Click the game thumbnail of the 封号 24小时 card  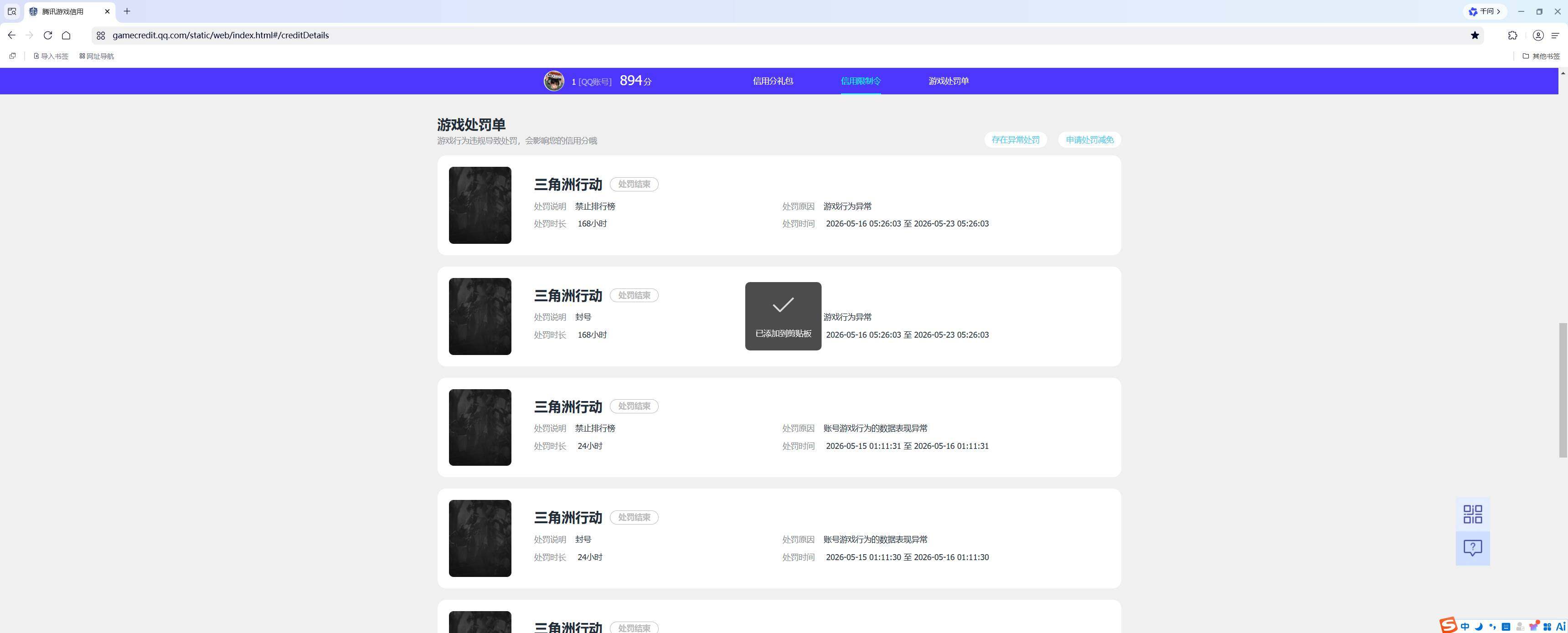(480, 538)
